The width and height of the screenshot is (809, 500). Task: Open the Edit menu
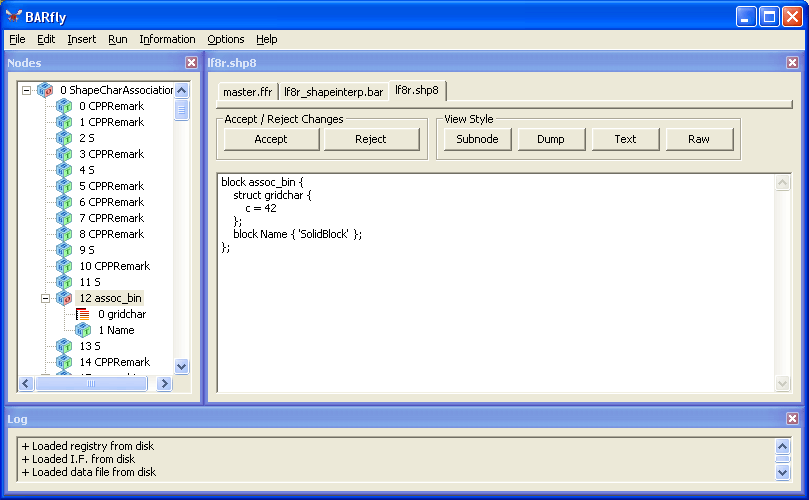tap(46, 39)
